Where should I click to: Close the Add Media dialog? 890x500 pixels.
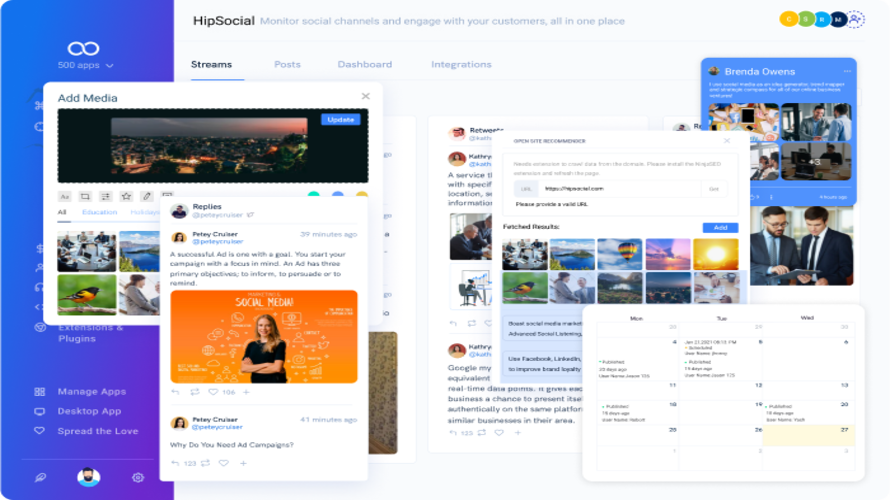[x=366, y=96]
